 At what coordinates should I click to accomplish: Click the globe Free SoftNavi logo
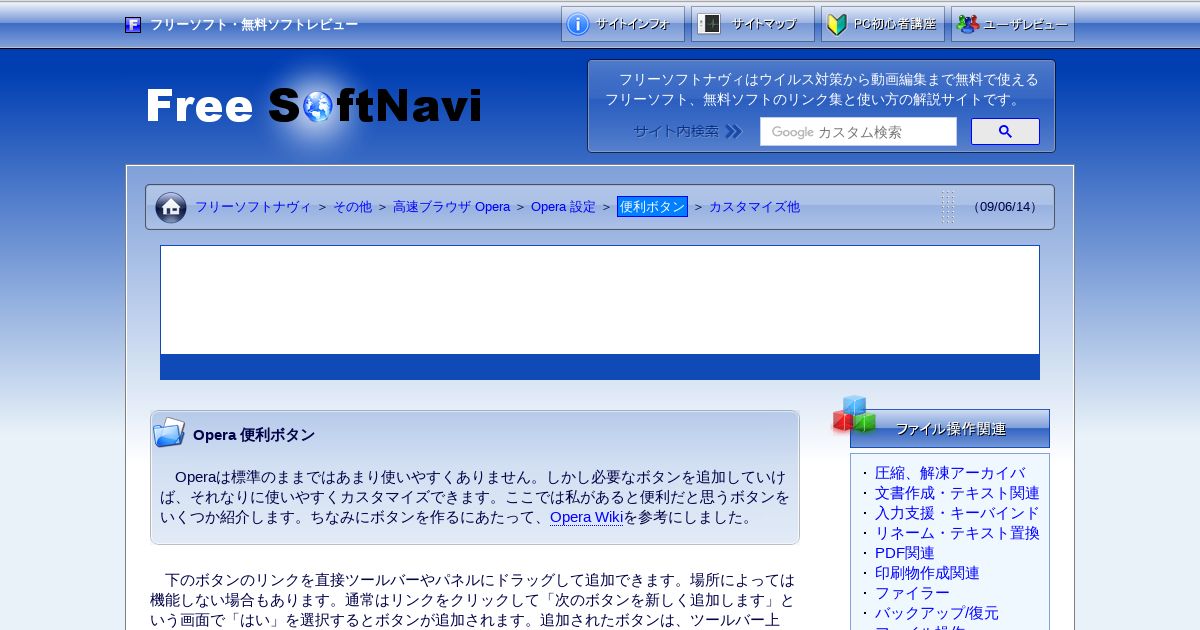click(x=314, y=106)
